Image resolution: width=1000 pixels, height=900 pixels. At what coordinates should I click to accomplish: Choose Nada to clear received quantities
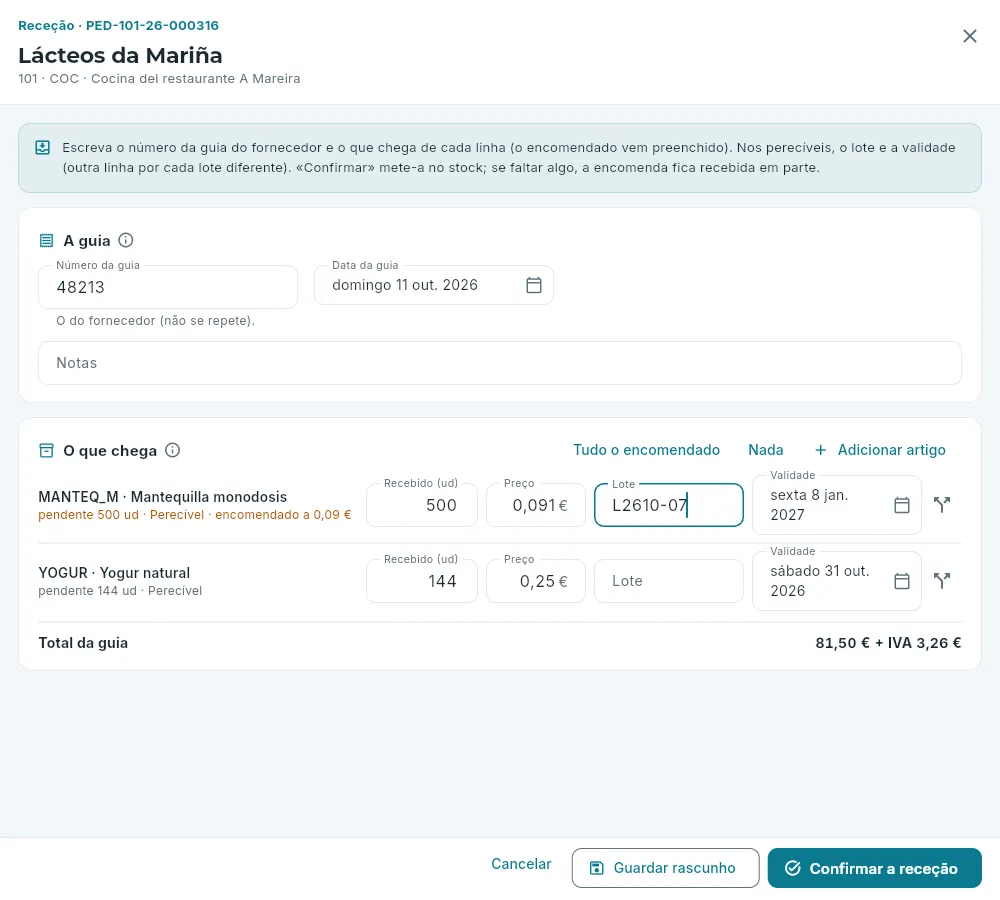[765, 450]
